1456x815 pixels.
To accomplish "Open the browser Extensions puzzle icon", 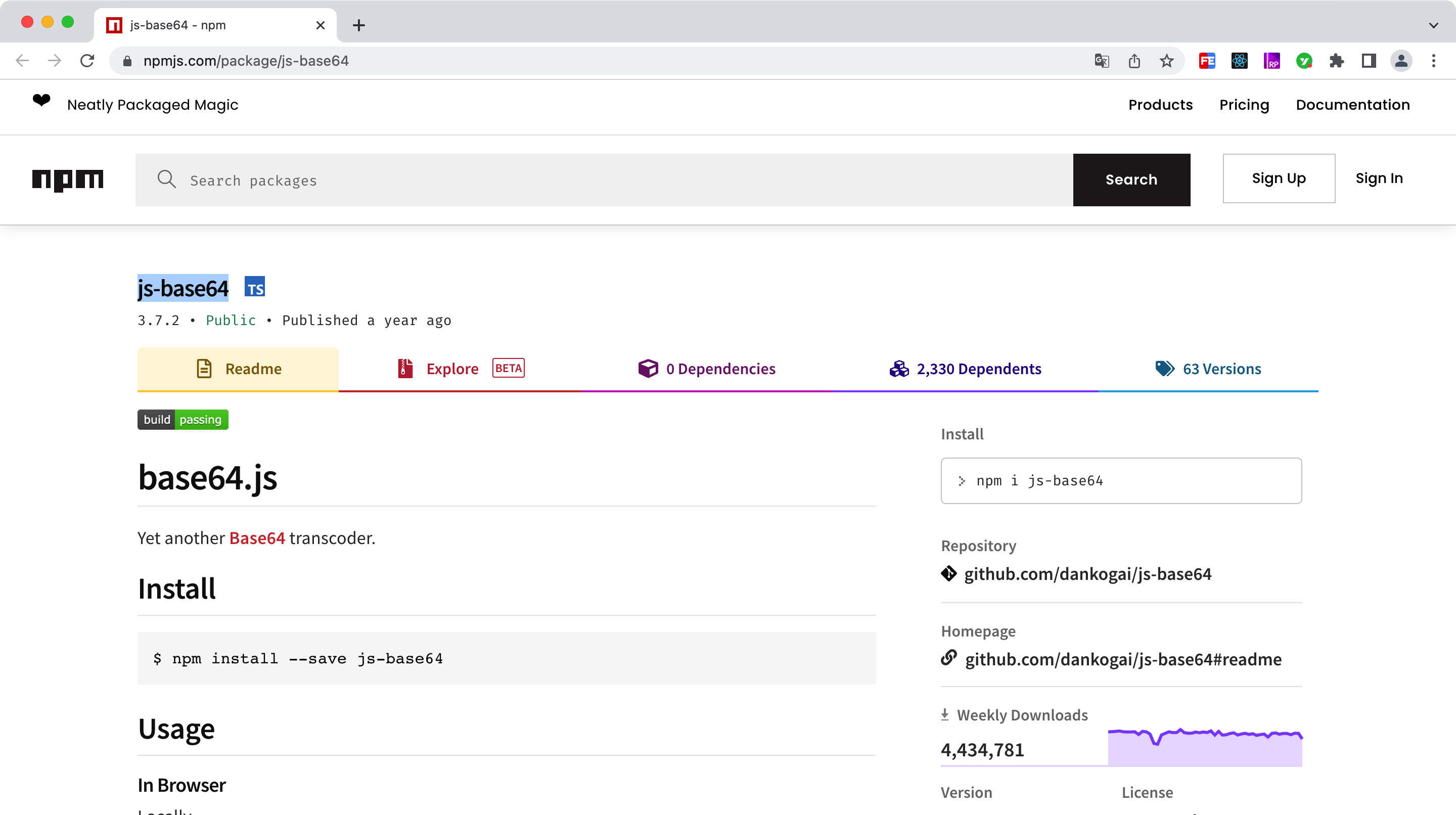I will pyautogui.click(x=1336, y=61).
